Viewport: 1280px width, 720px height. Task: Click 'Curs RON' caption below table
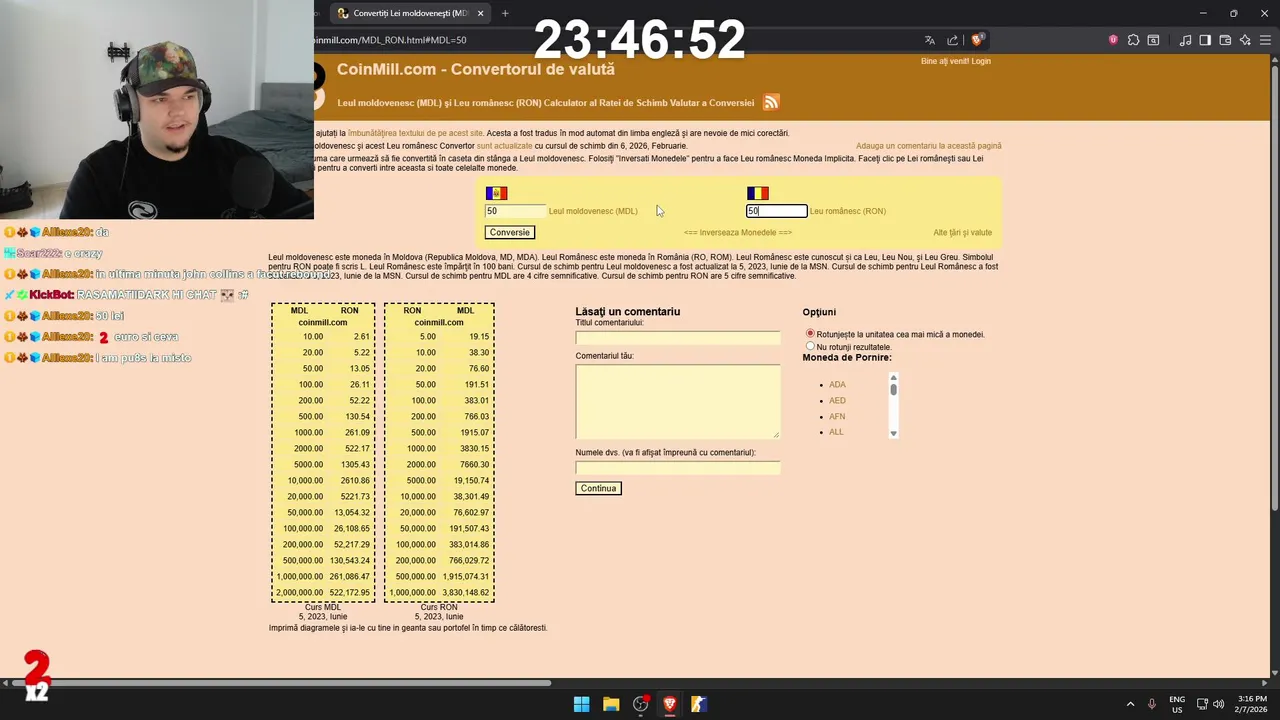[439, 607]
